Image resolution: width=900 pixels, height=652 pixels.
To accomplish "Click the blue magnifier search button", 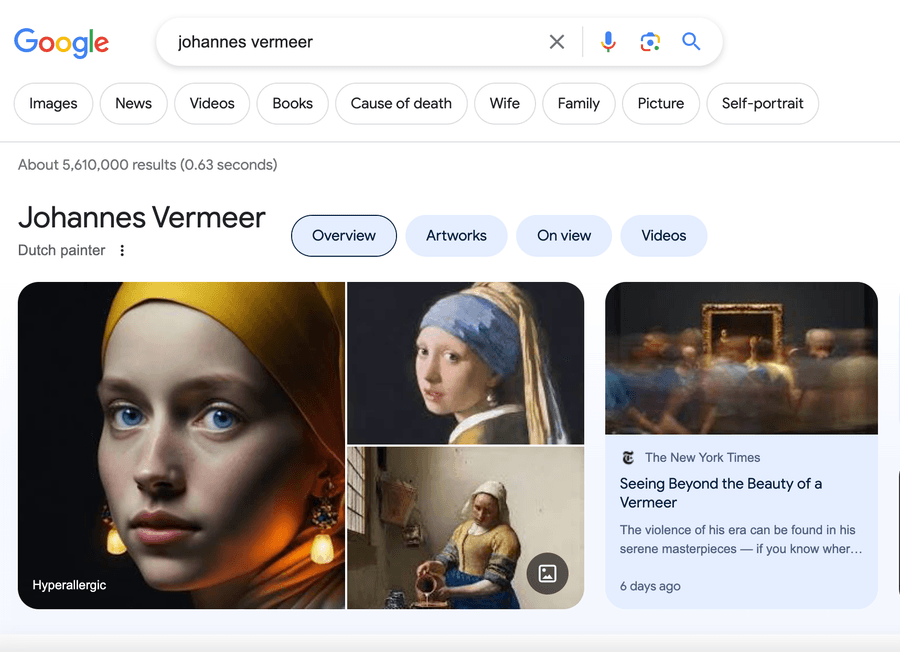I will coord(691,42).
